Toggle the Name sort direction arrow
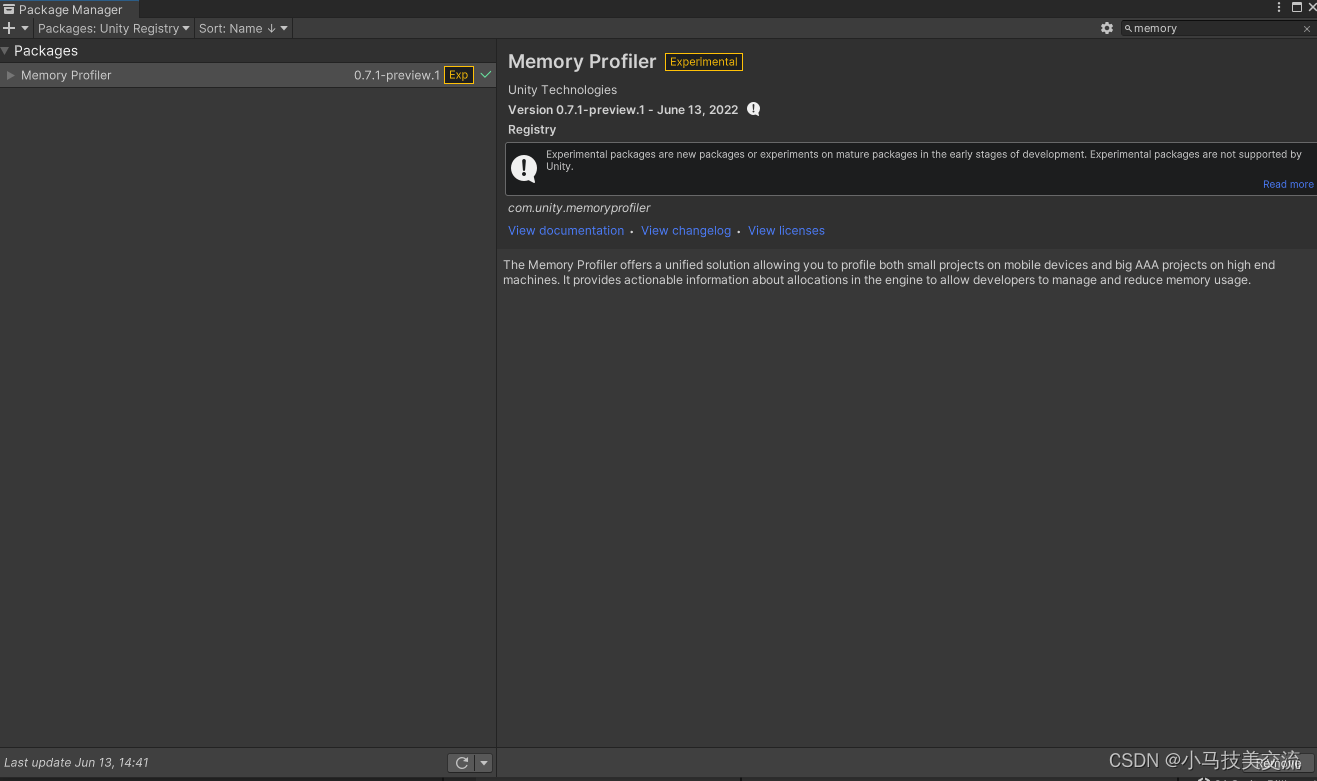 point(270,28)
